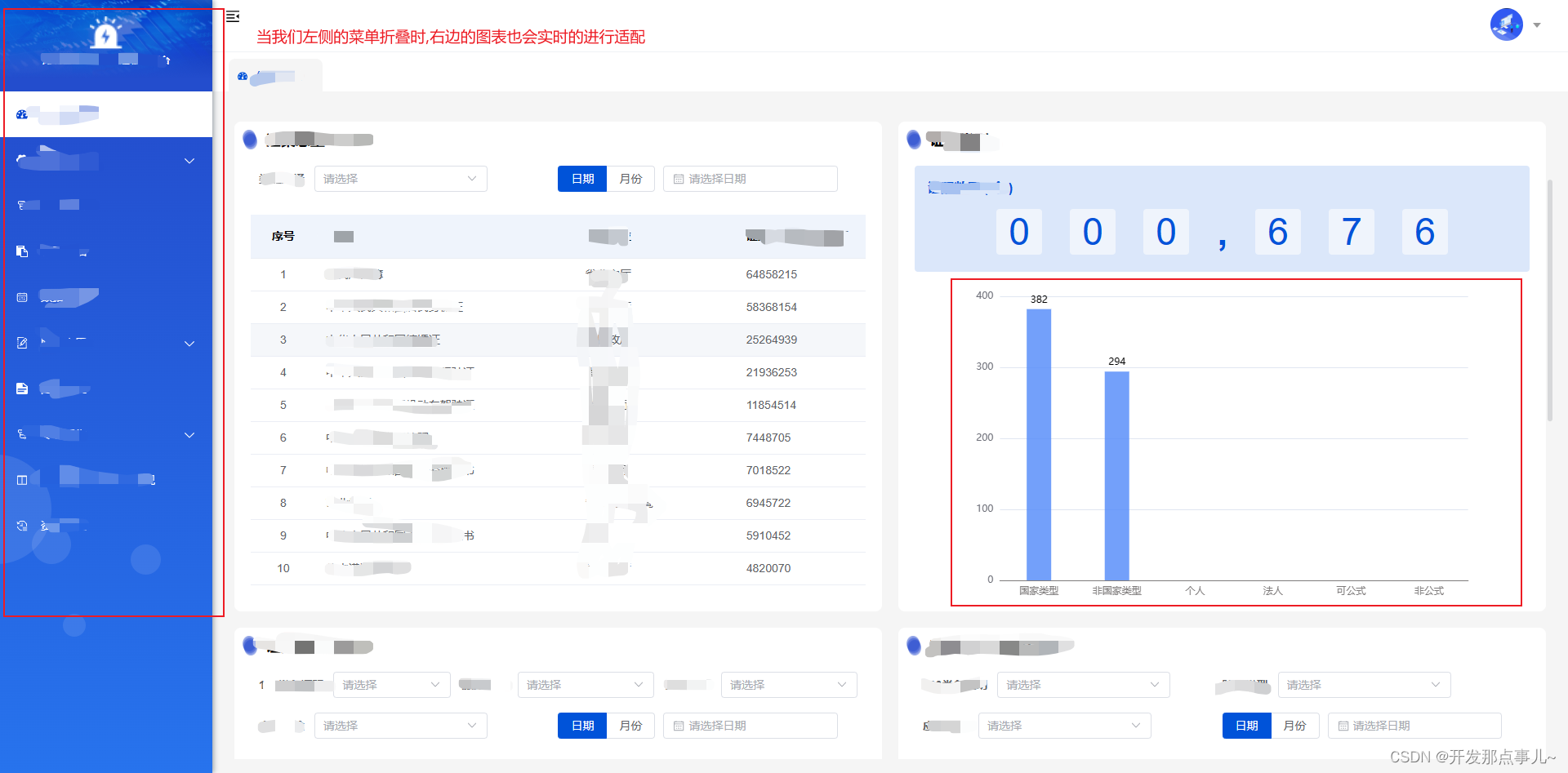Click the pencil-edit icon menu item in sidebar
1568x773 pixels.
[x=21, y=343]
